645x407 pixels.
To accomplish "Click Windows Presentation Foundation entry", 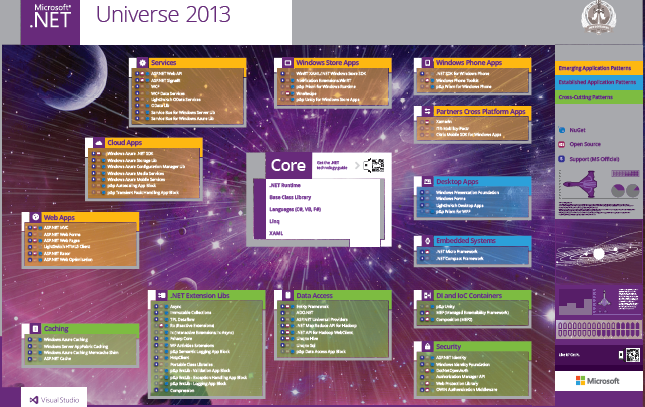I will coord(467,192).
